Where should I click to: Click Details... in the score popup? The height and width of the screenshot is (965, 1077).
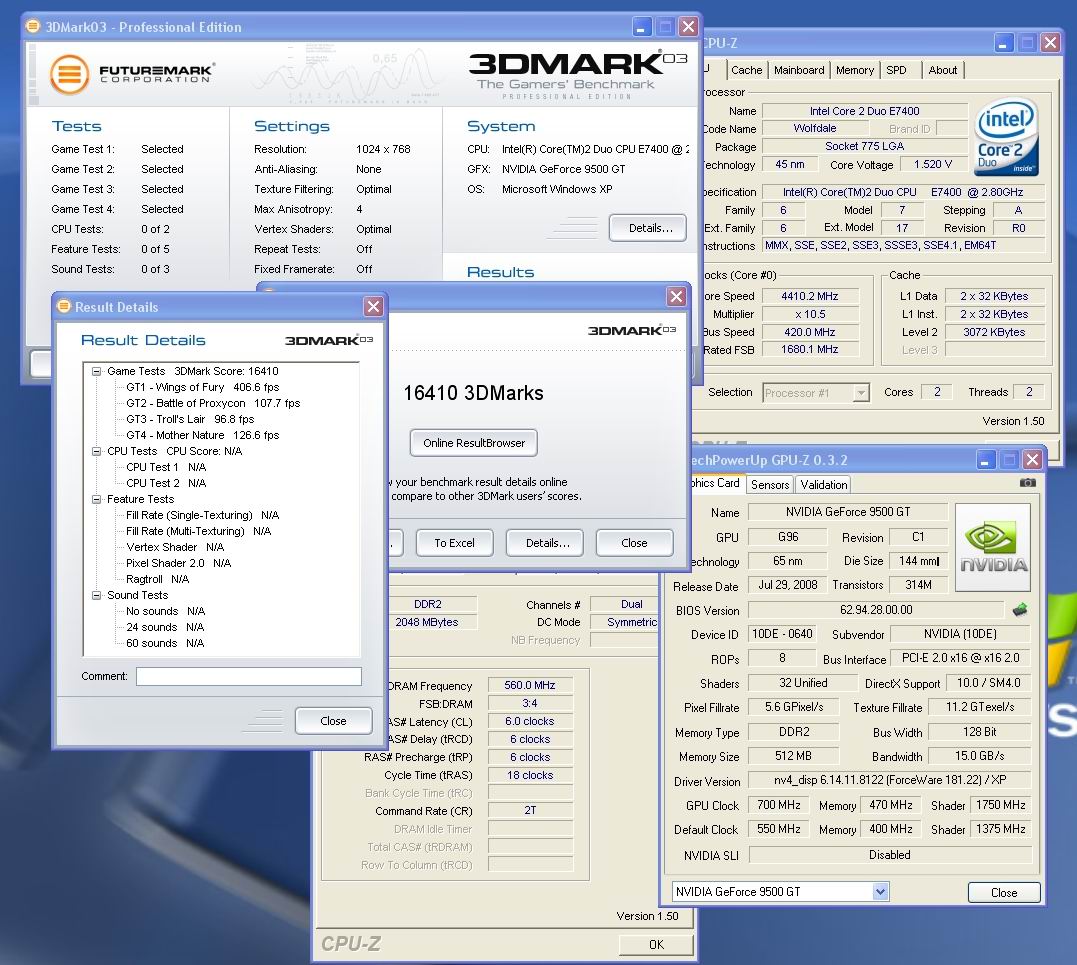tap(547, 543)
